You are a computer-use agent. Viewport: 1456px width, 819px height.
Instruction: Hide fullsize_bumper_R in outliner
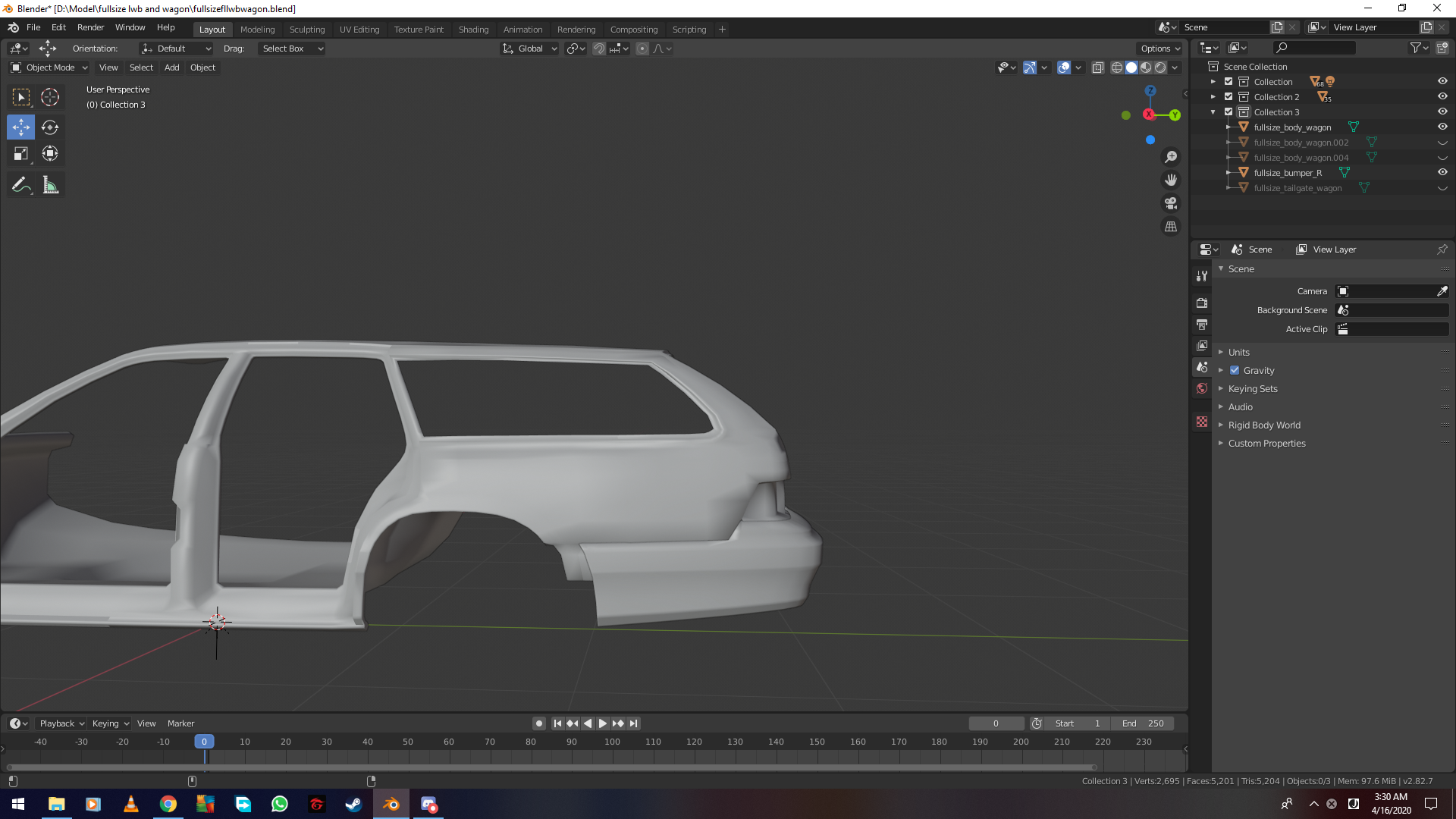(1442, 172)
